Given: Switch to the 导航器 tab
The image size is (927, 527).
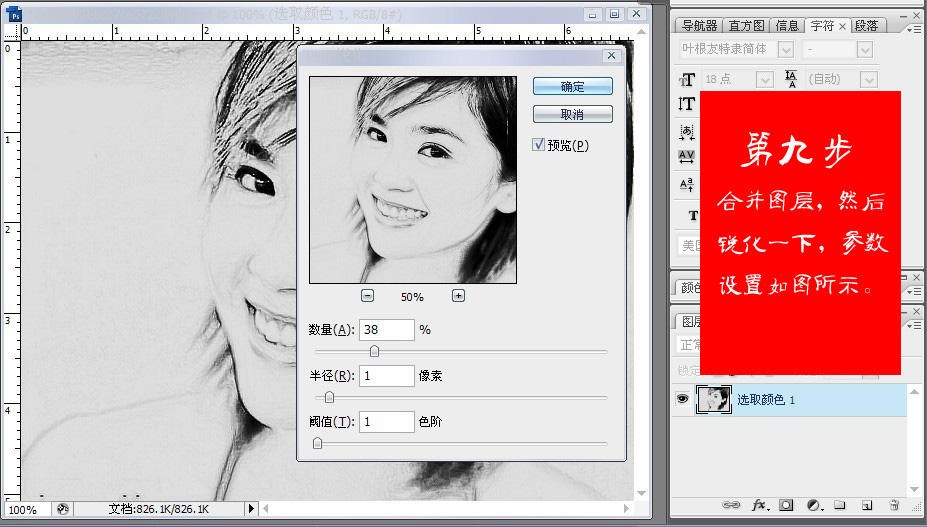Looking at the screenshot, I should pos(699,25).
